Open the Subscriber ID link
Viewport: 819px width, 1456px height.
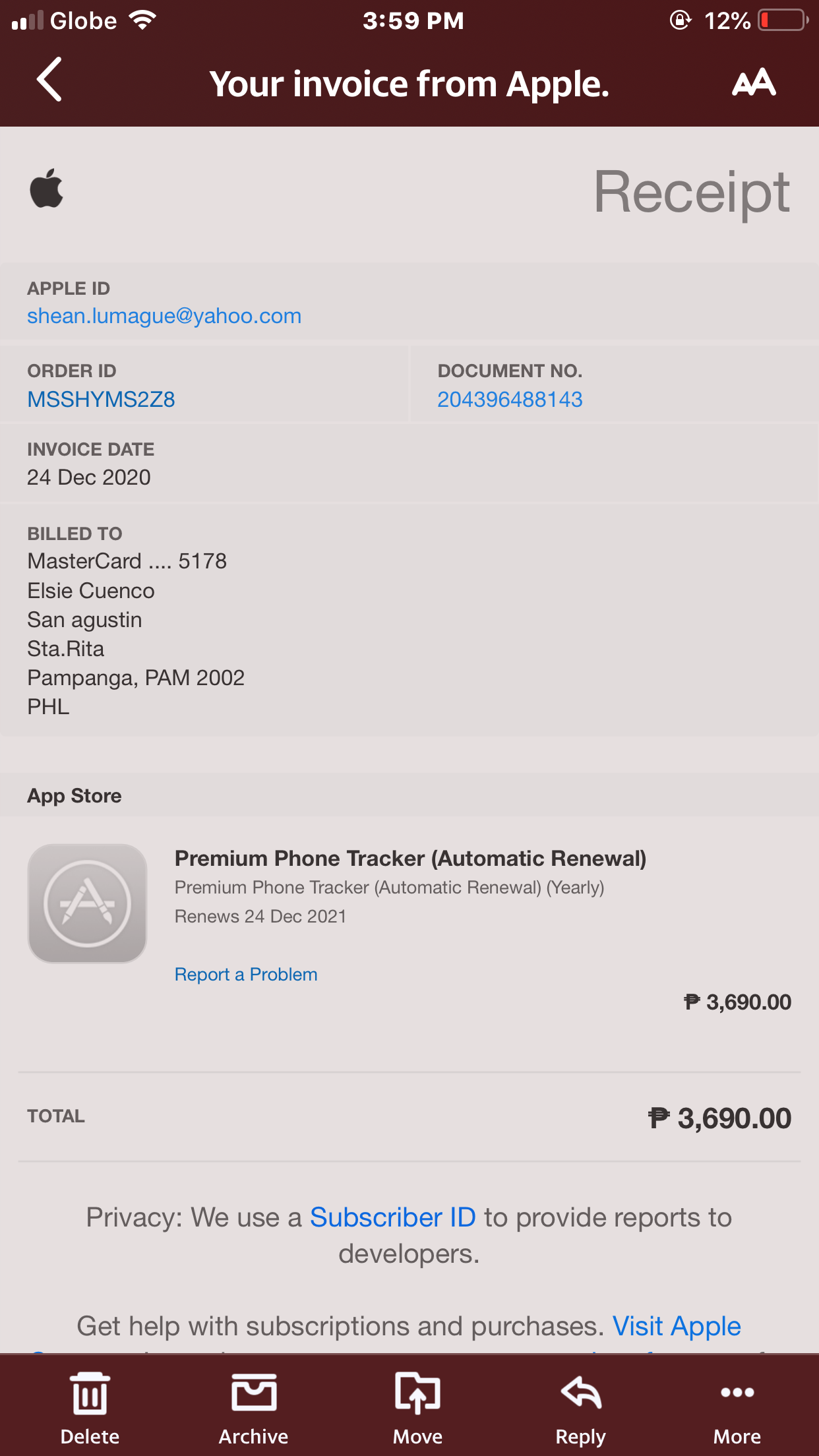coord(393,1217)
